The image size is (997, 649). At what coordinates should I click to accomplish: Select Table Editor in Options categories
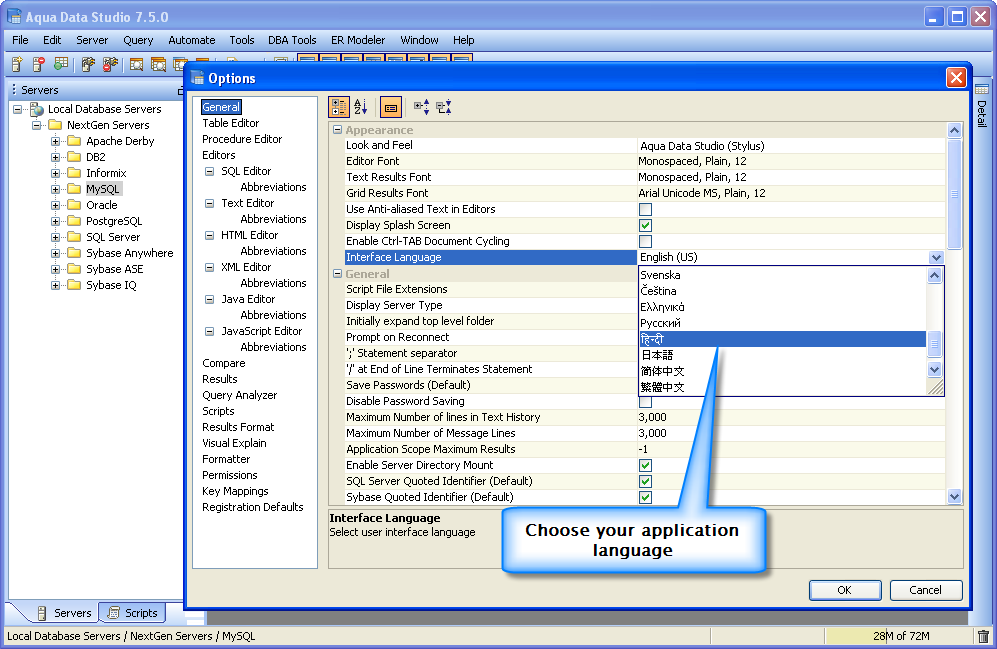coord(230,123)
